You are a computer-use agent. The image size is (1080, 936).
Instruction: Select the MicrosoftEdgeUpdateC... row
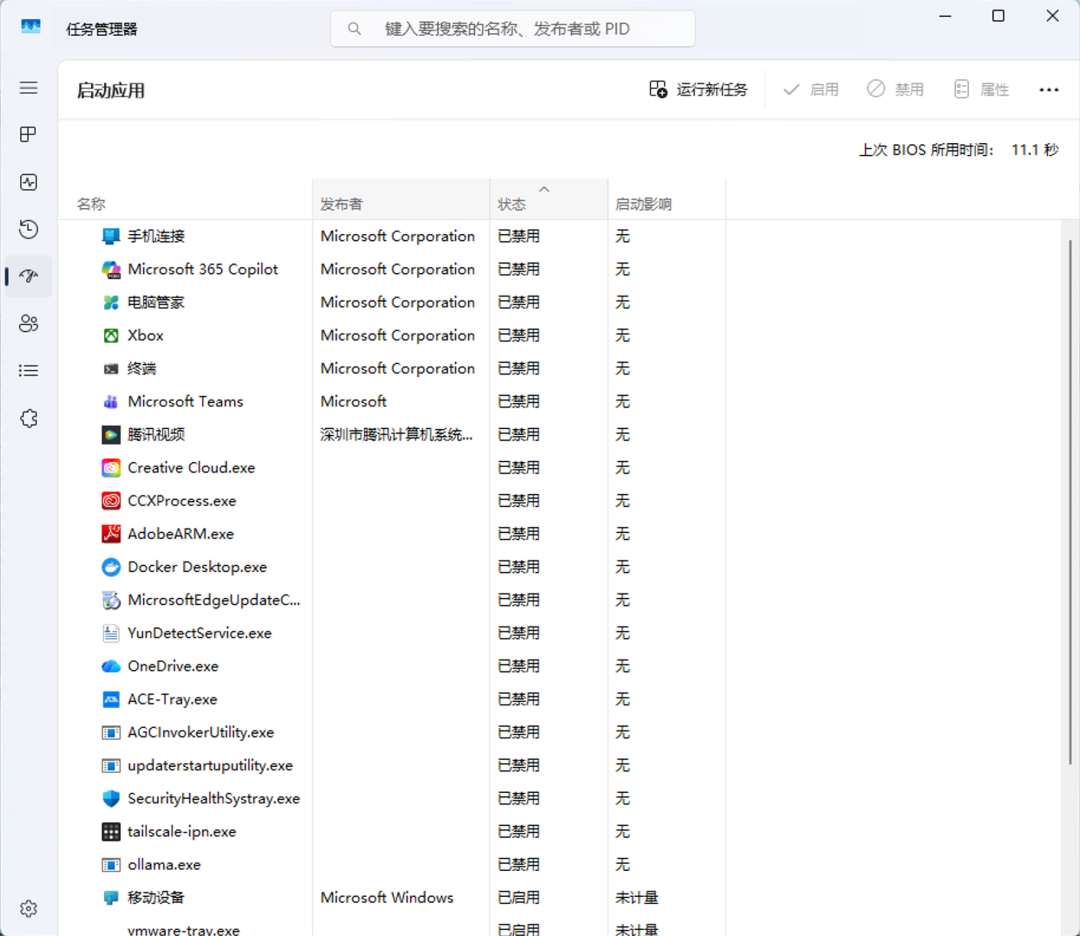[391, 600]
